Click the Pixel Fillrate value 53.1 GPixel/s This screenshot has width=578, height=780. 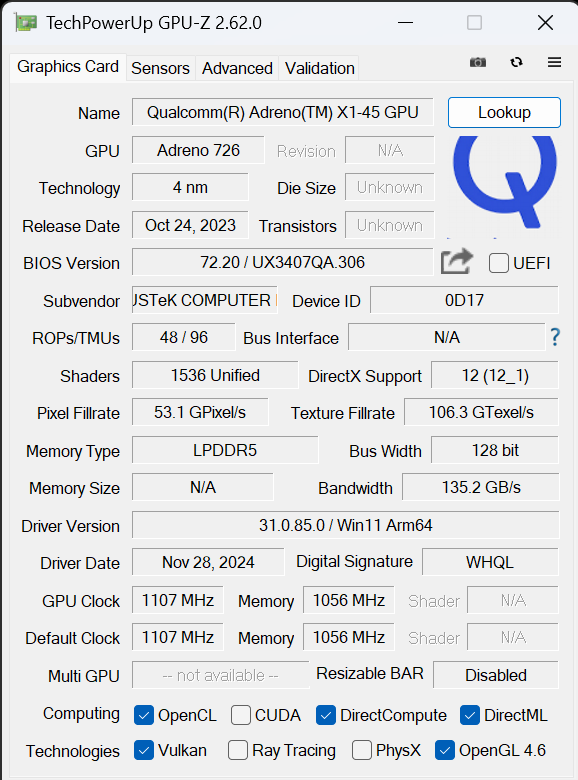[200, 412]
